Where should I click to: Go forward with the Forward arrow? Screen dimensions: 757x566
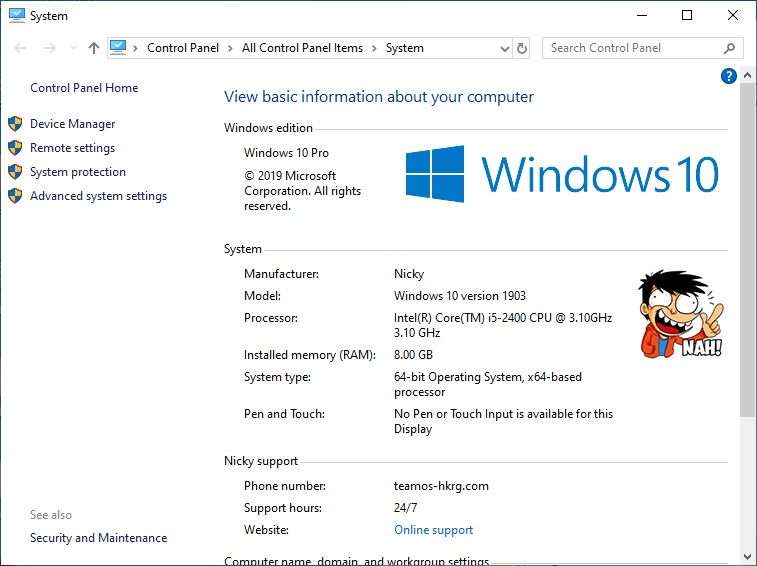click(49, 48)
